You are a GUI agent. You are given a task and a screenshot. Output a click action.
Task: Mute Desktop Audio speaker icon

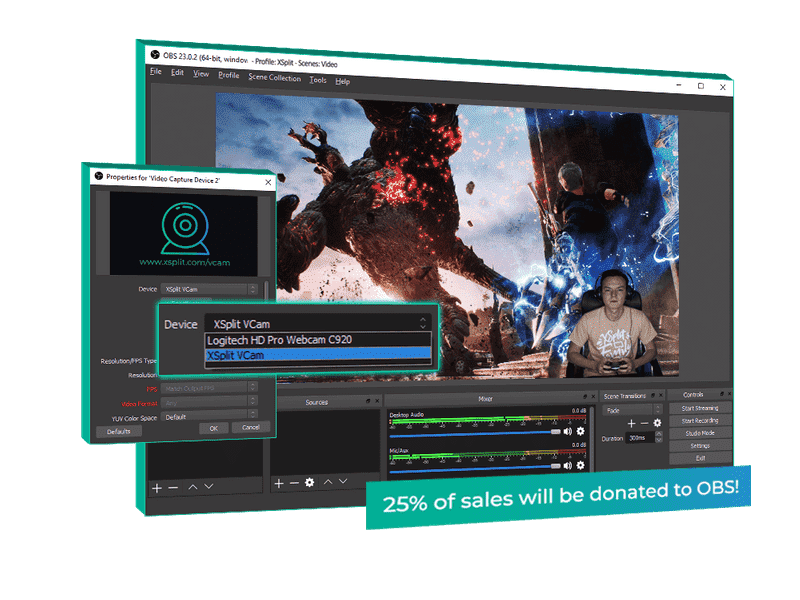click(568, 431)
